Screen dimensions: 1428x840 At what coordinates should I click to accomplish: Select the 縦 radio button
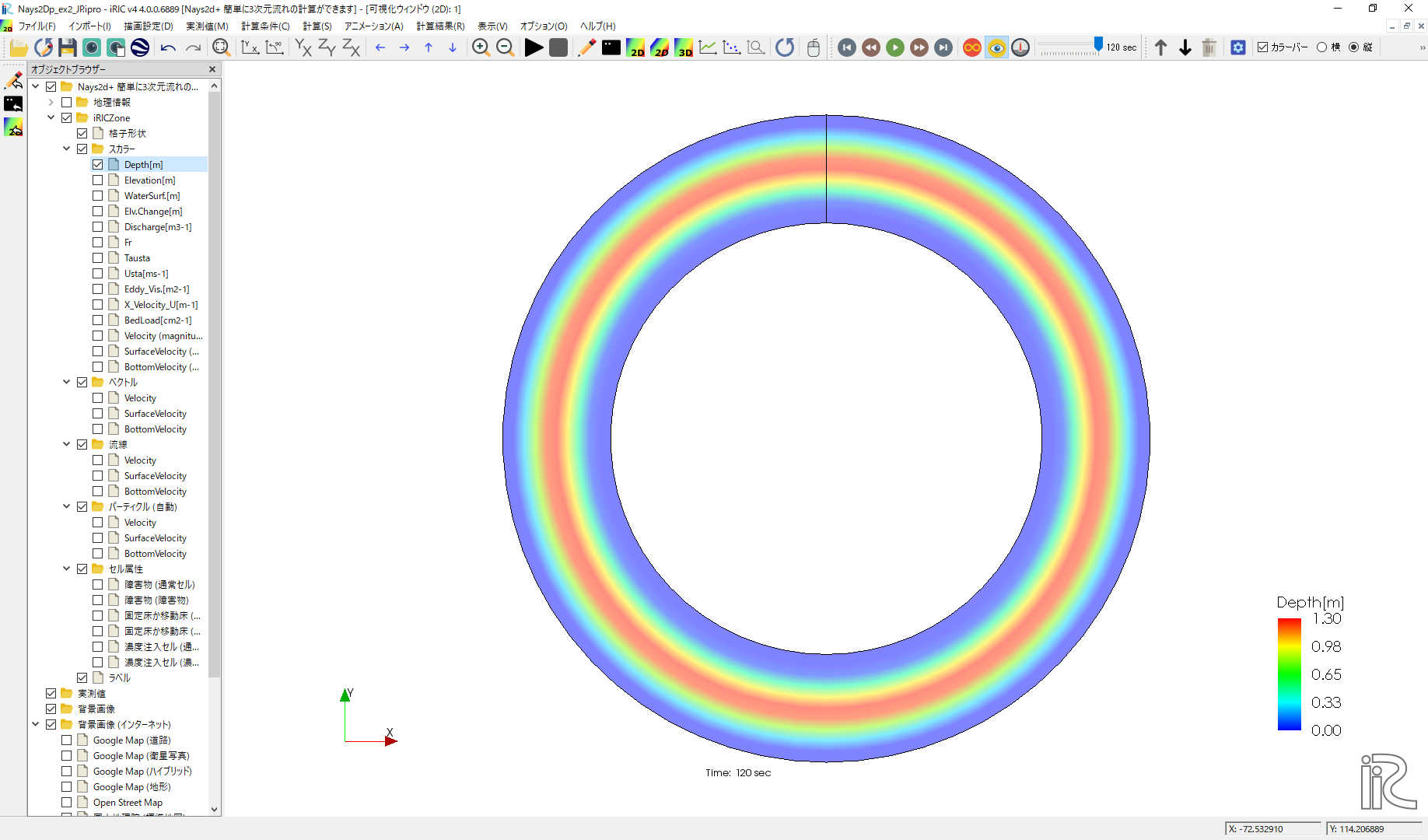(1353, 47)
